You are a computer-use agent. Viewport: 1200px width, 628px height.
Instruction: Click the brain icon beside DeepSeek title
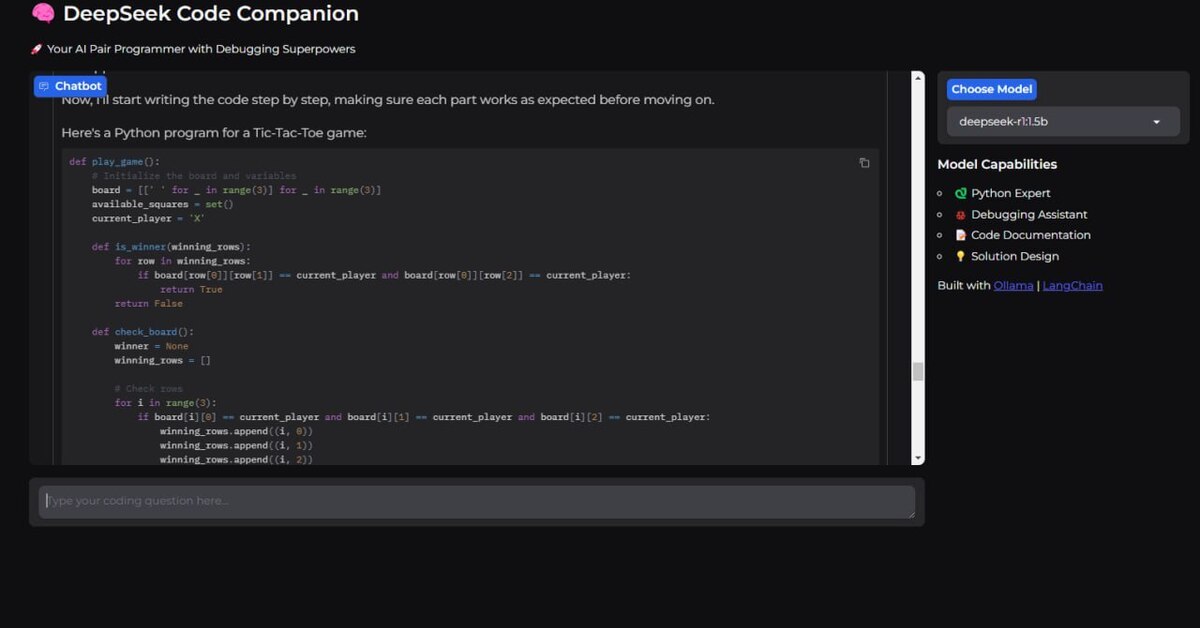[43, 14]
